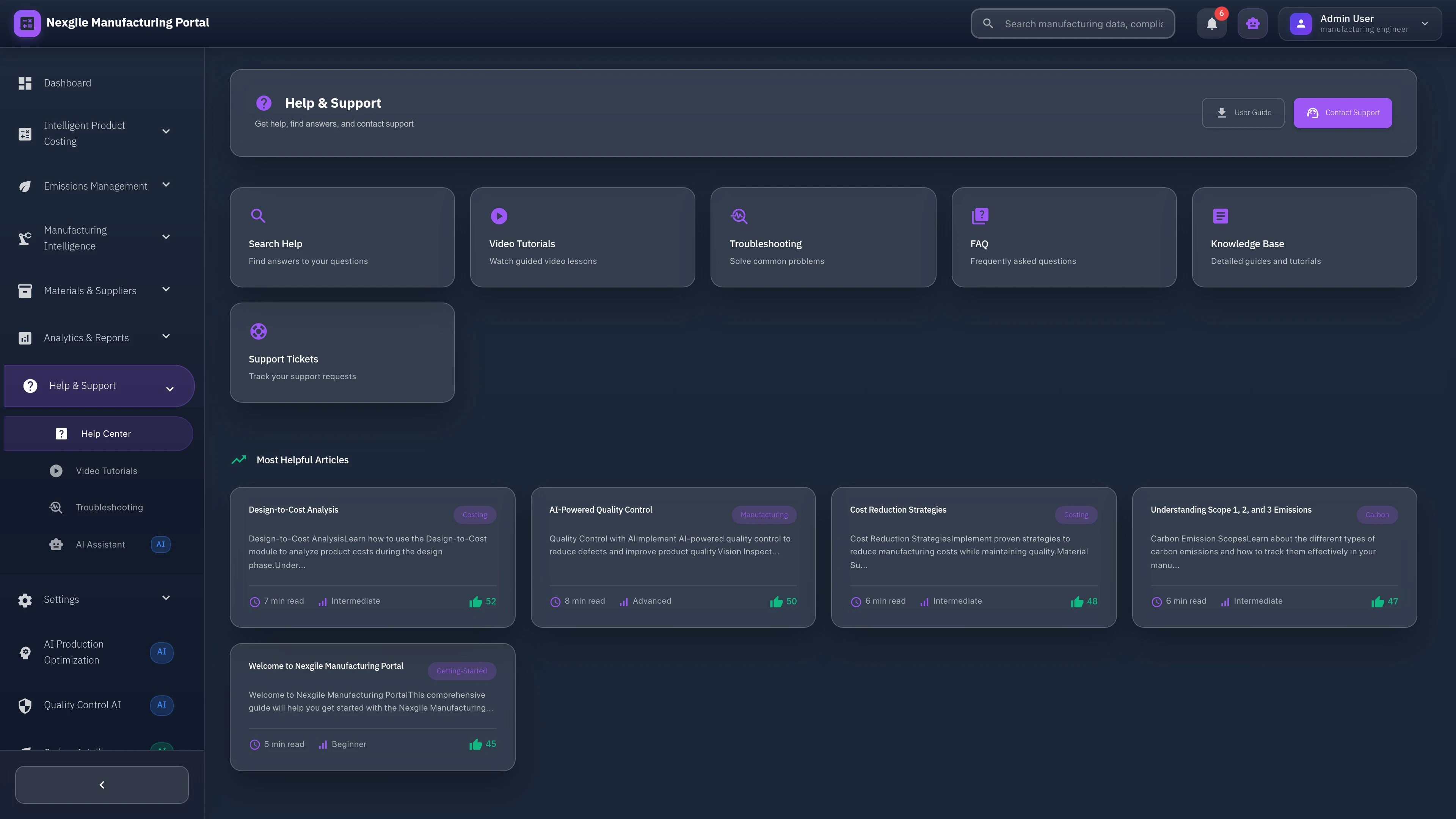The height and width of the screenshot is (819, 1456).
Task: Click the Nexgile Manufacturing Portal logo
Action: click(x=27, y=23)
